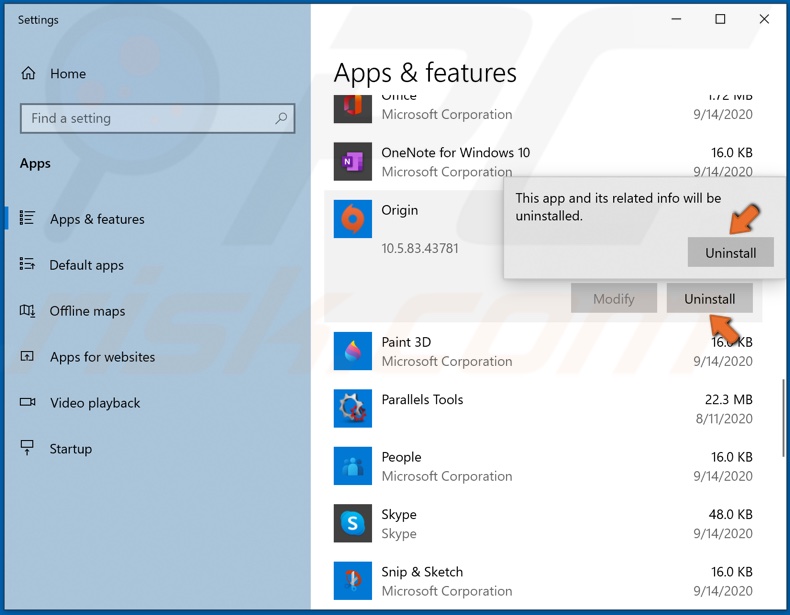Click the Office app icon

click(x=353, y=109)
